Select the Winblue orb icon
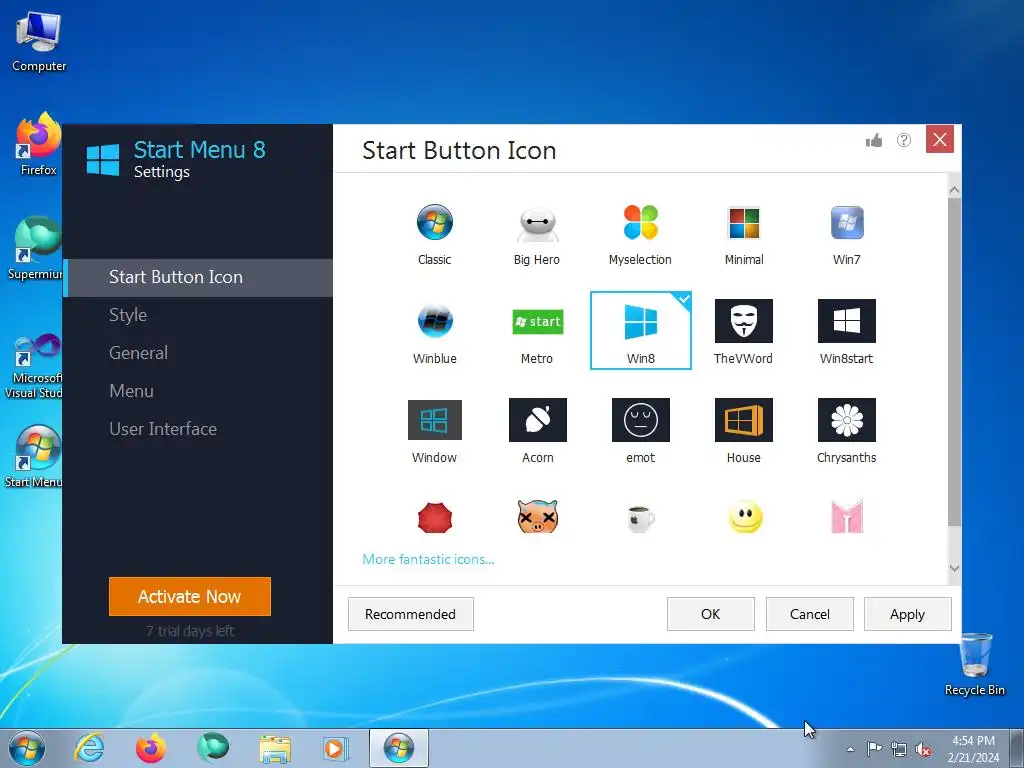Image resolution: width=1024 pixels, height=768 pixels. pos(434,332)
